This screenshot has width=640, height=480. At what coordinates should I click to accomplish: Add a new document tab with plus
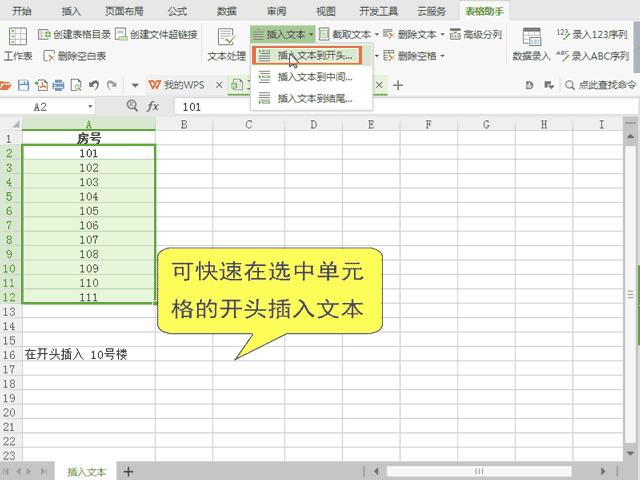point(398,85)
